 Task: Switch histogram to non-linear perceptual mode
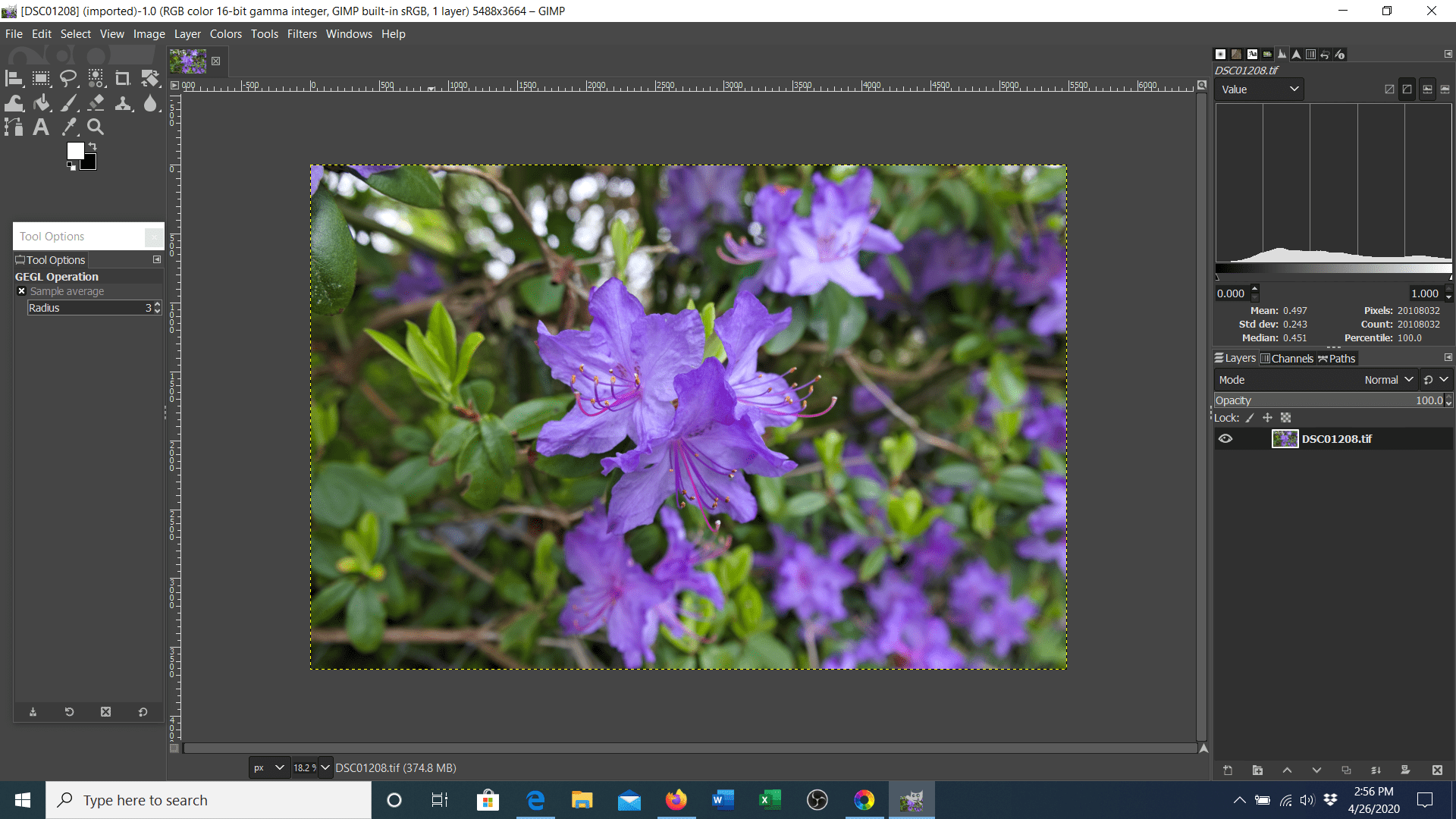(1407, 89)
